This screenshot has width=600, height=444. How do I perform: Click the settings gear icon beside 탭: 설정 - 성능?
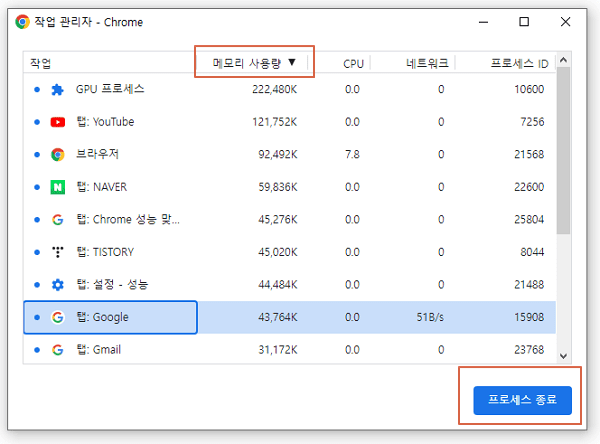click(x=57, y=285)
